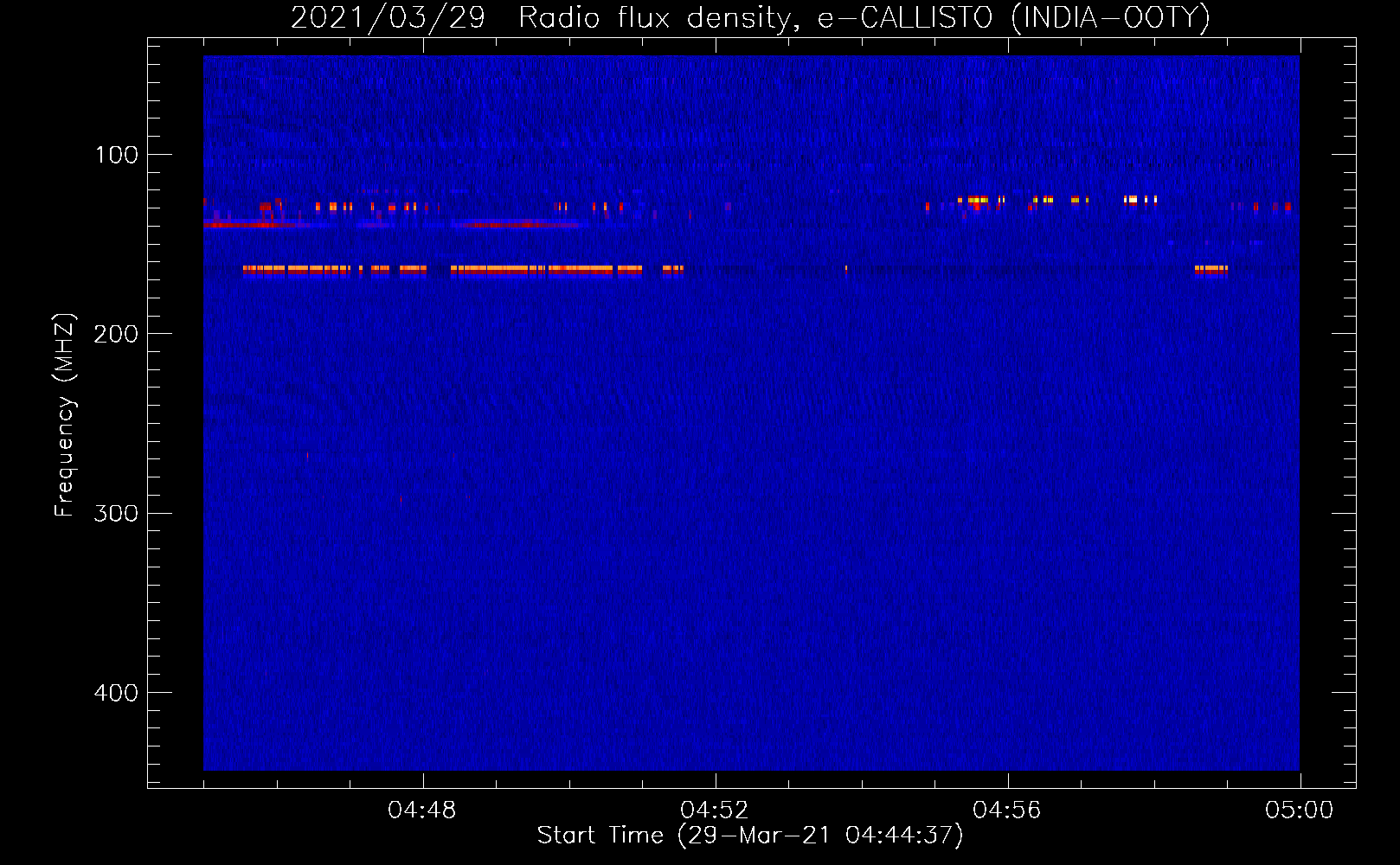Screen dimensions: 1400x865
Task: Click the 200 frequency tick label
Action: tap(116, 334)
